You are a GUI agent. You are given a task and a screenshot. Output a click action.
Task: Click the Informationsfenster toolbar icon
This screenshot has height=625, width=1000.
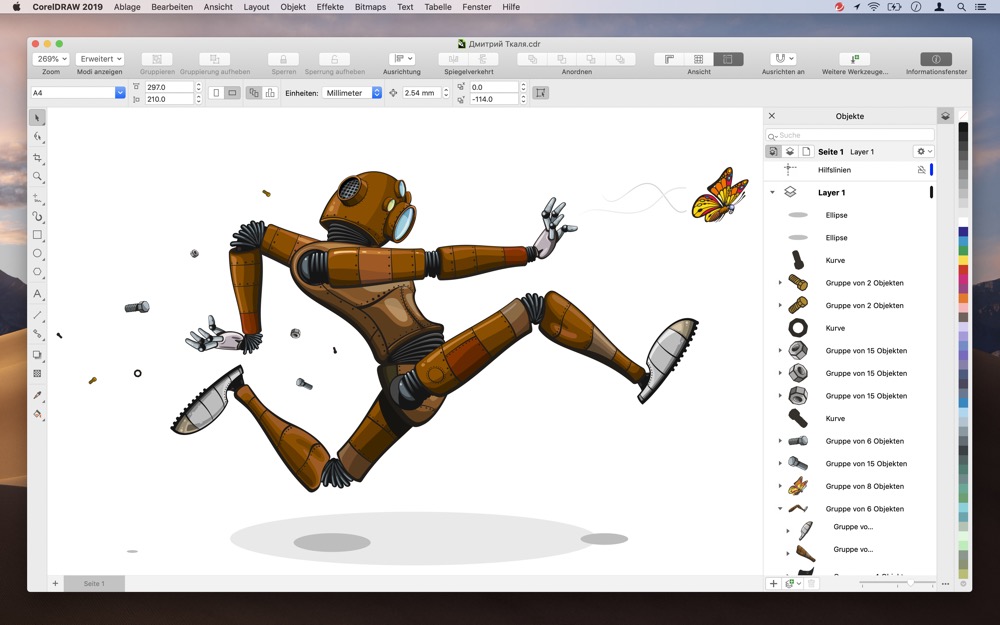click(936, 59)
